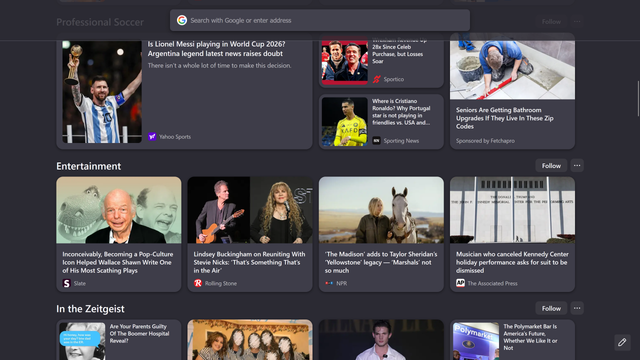Open woman with white horse image

[381, 210]
